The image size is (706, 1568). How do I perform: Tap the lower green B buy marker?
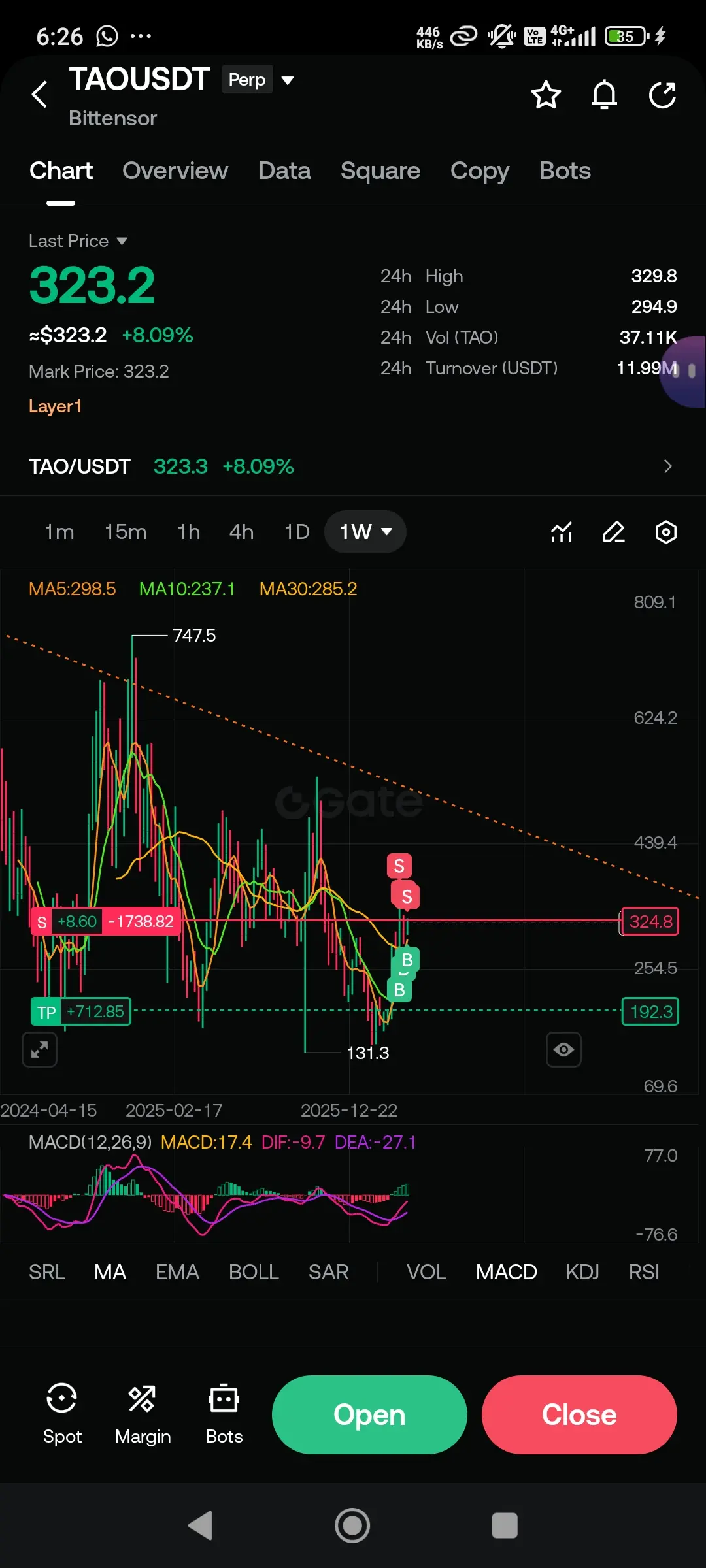[399, 990]
